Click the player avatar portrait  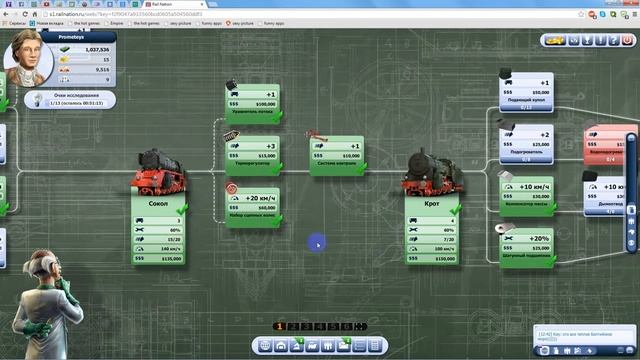[x=28, y=59]
